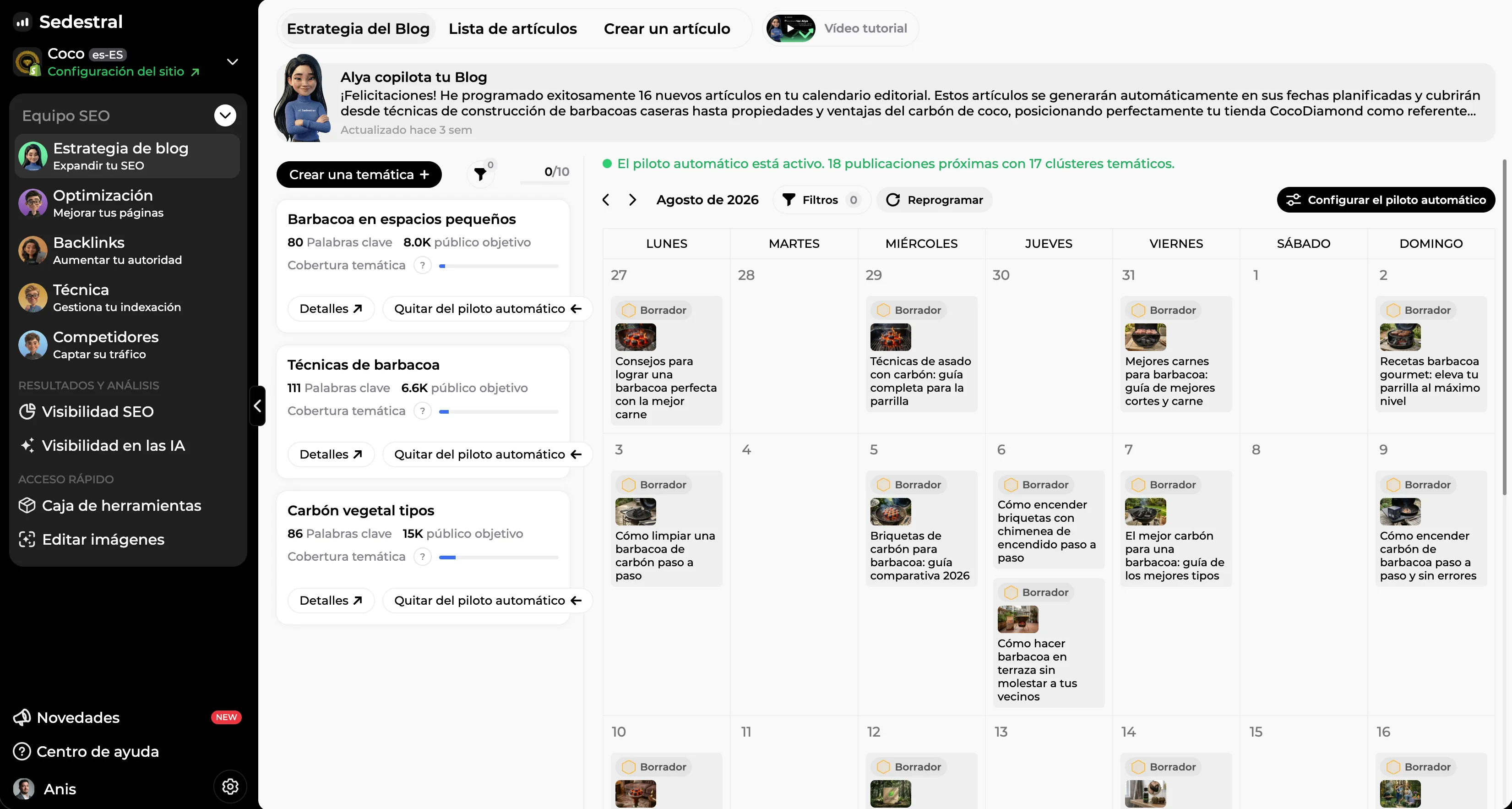Switch to Estrategia del Blog tab
Image resolution: width=1512 pixels, height=809 pixels.
(358, 28)
